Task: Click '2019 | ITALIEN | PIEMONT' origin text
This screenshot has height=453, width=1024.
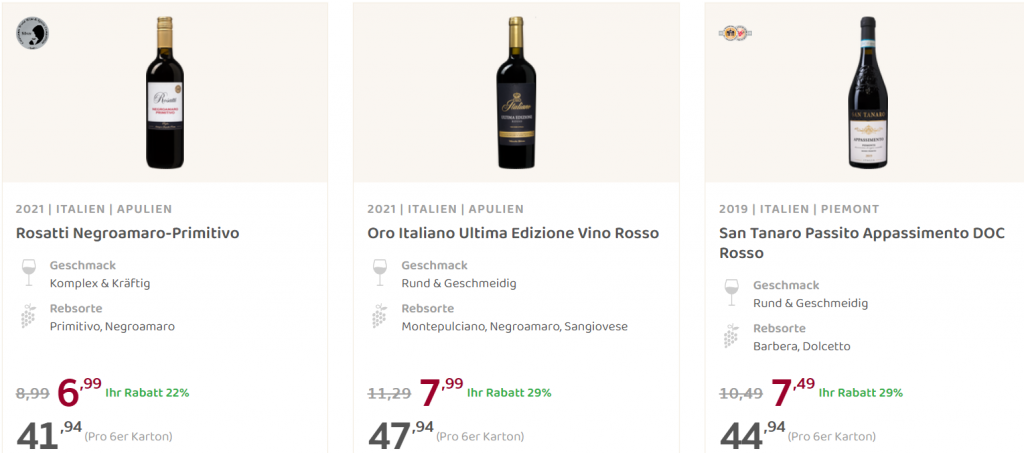Action: tap(799, 209)
